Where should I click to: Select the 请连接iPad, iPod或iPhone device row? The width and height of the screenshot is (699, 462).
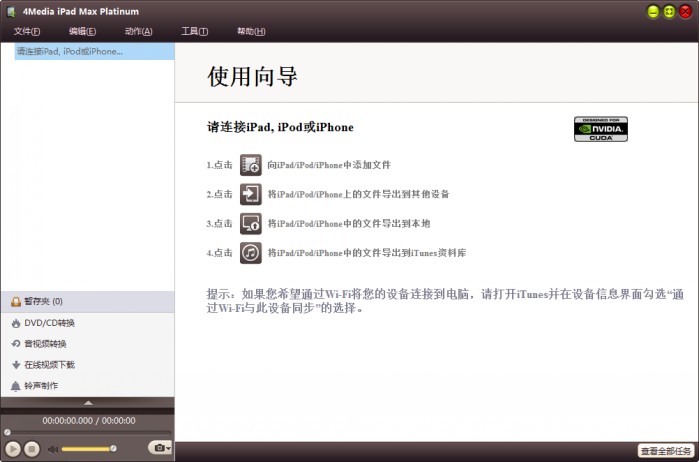click(x=95, y=51)
